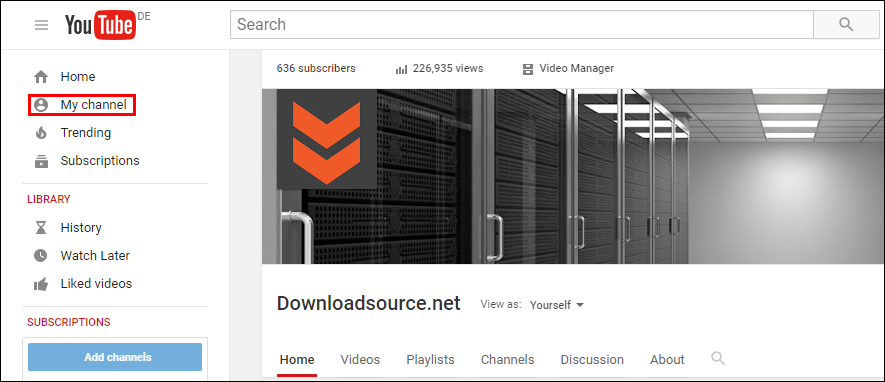Open the hamburger guide menu icon
The image size is (885, 382).
click(x=41, y=25)
